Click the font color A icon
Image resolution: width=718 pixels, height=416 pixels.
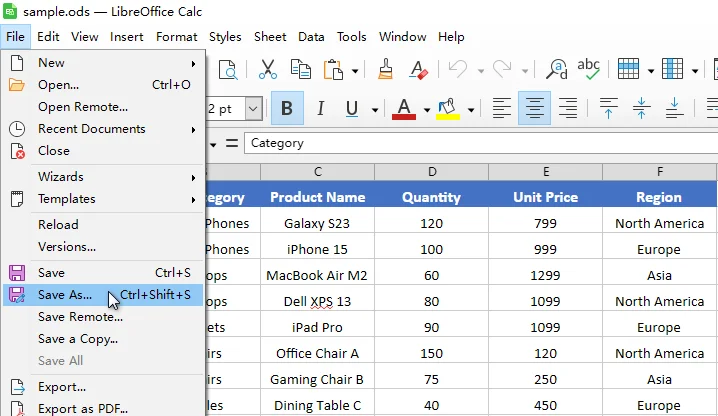coord(404,109)
